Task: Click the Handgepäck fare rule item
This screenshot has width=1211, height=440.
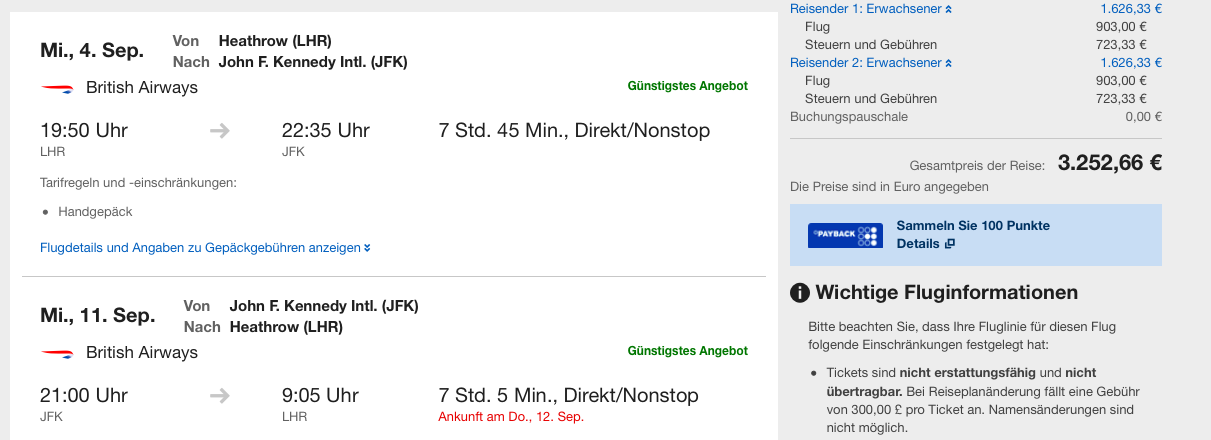Action: (95, 212)
